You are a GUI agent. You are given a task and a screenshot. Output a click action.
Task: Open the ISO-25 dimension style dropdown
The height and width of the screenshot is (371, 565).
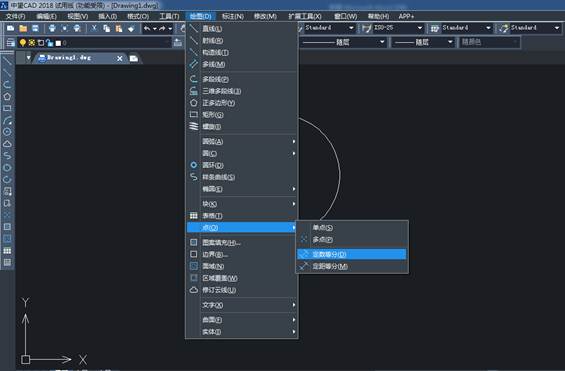(398, 28)
